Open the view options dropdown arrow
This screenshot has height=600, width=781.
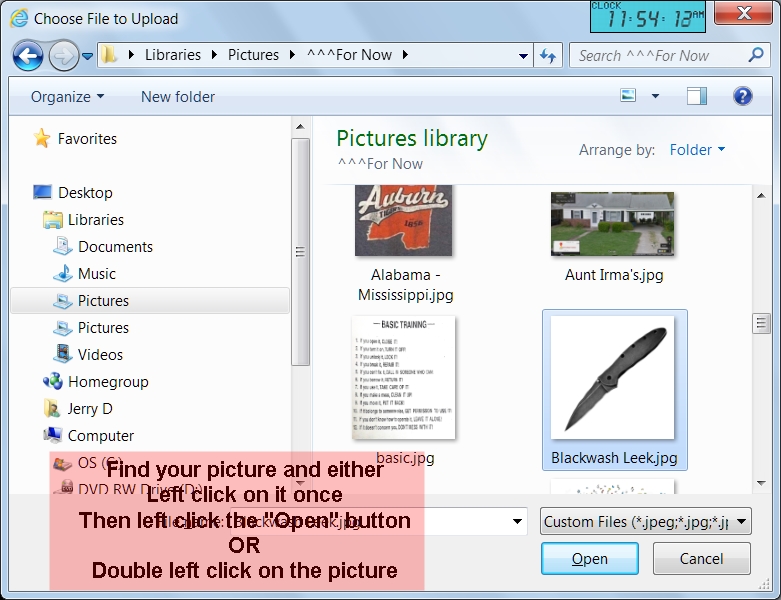point(655,96)
